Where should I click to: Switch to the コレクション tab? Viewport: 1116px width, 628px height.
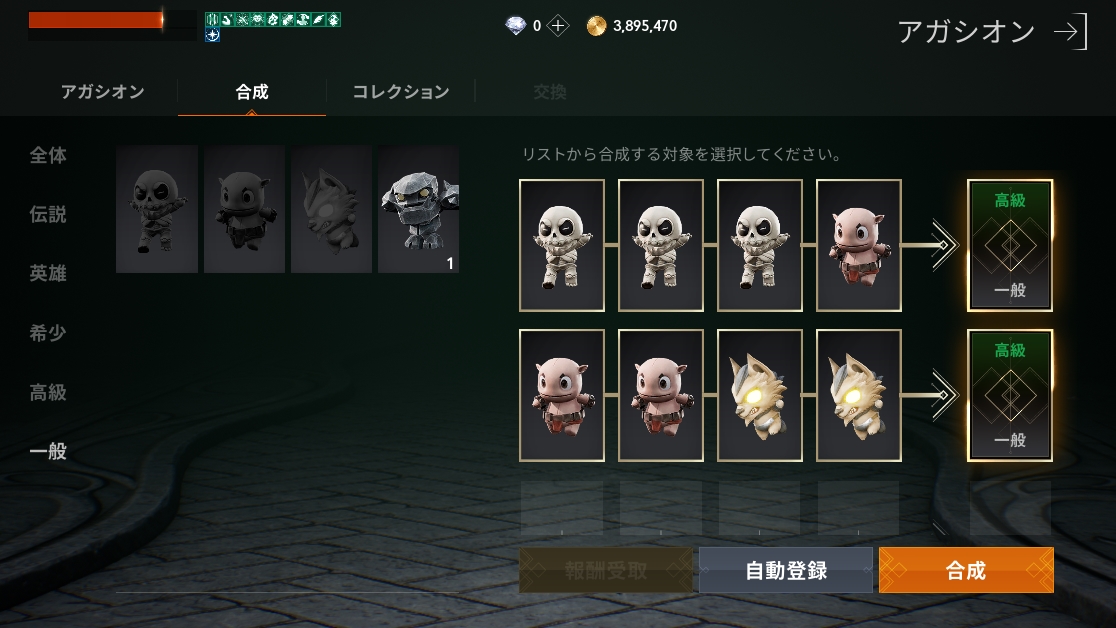click(401, 92)
